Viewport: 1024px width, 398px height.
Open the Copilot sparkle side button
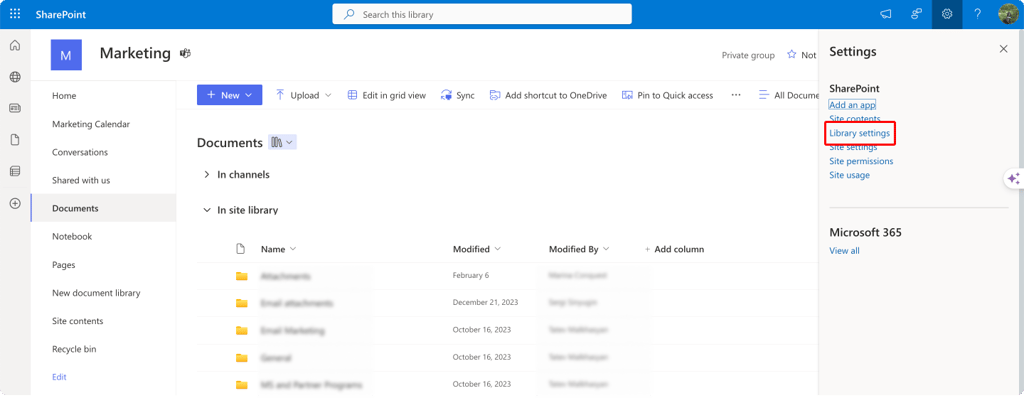click(x=1014, y=178)
